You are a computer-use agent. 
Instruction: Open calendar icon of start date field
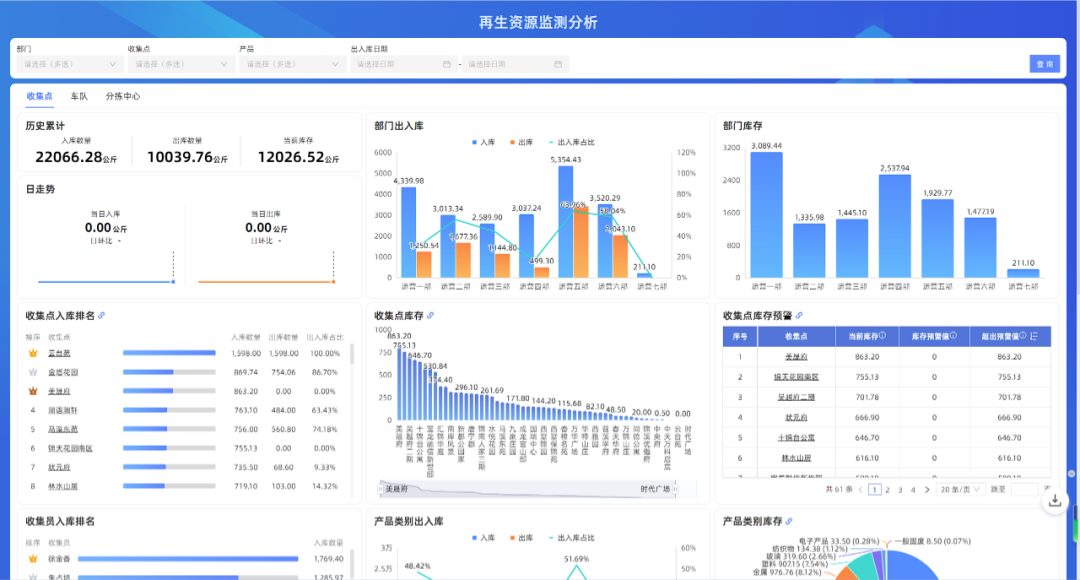447,64
